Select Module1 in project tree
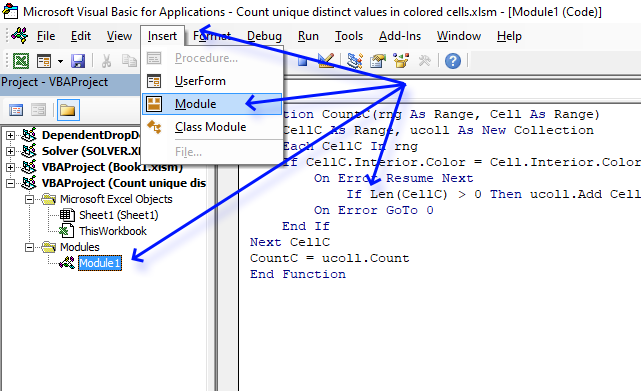The width and height of the screenshot is (641, 391). pyautogui.click(x=100, y=263)
